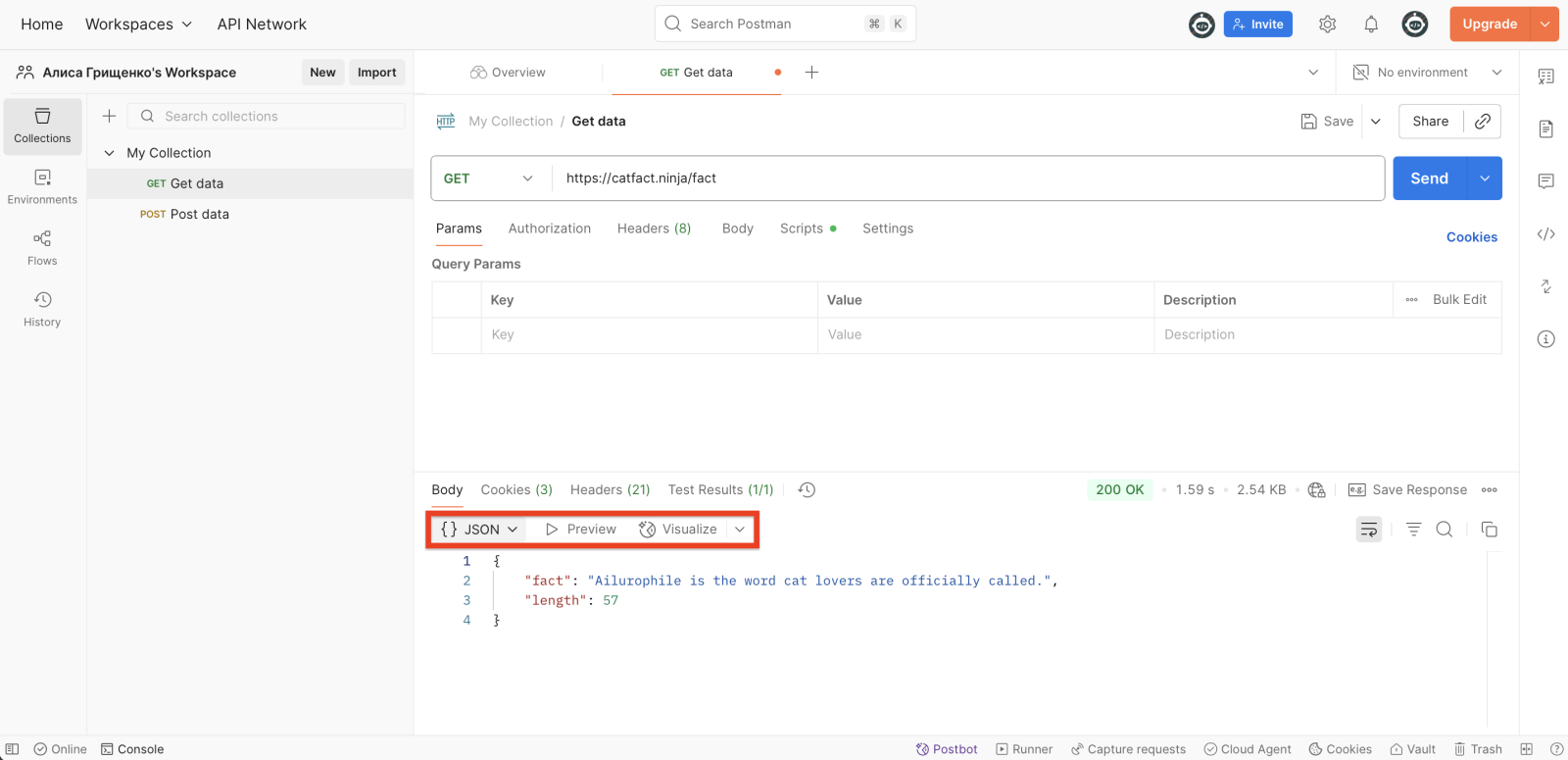Open more response actions menu
The width and height of the screenshot is (1568, 760).
click(1490, 490)
